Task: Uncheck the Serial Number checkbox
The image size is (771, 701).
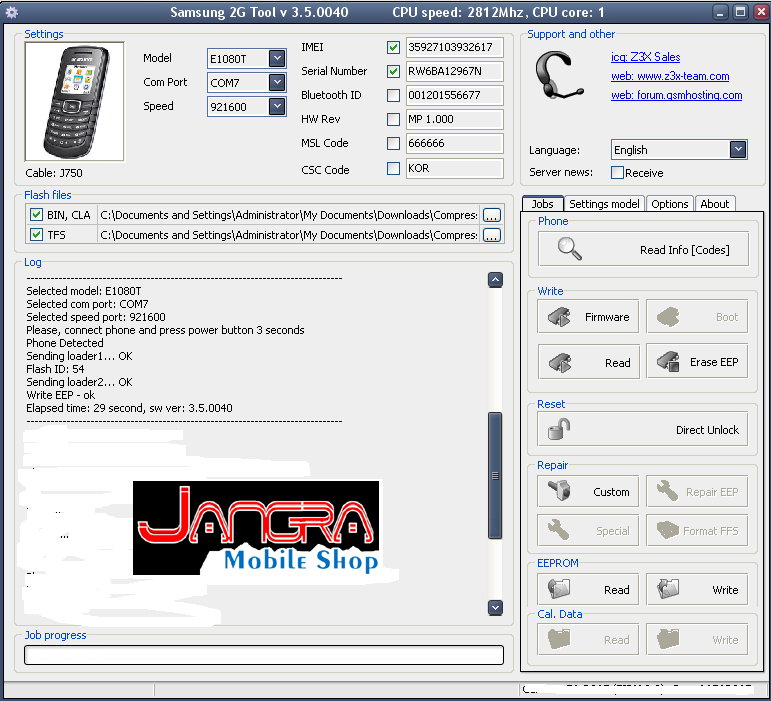Action: coord(393,71)
